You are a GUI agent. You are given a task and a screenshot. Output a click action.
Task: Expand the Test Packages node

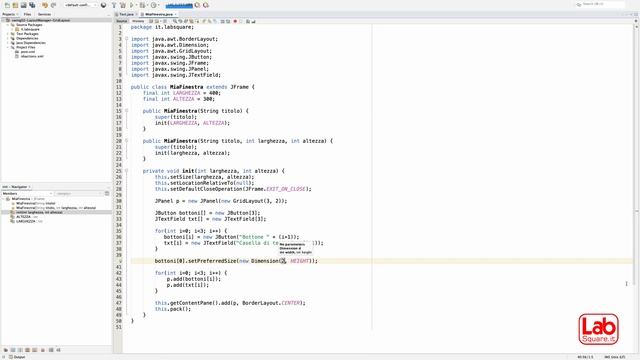(8, 34)
